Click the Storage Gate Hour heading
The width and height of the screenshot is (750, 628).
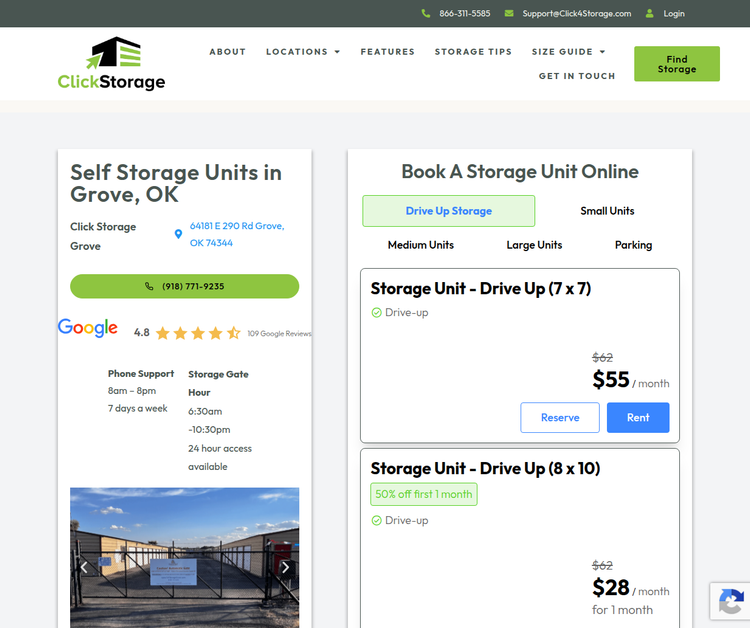(218, 383)
